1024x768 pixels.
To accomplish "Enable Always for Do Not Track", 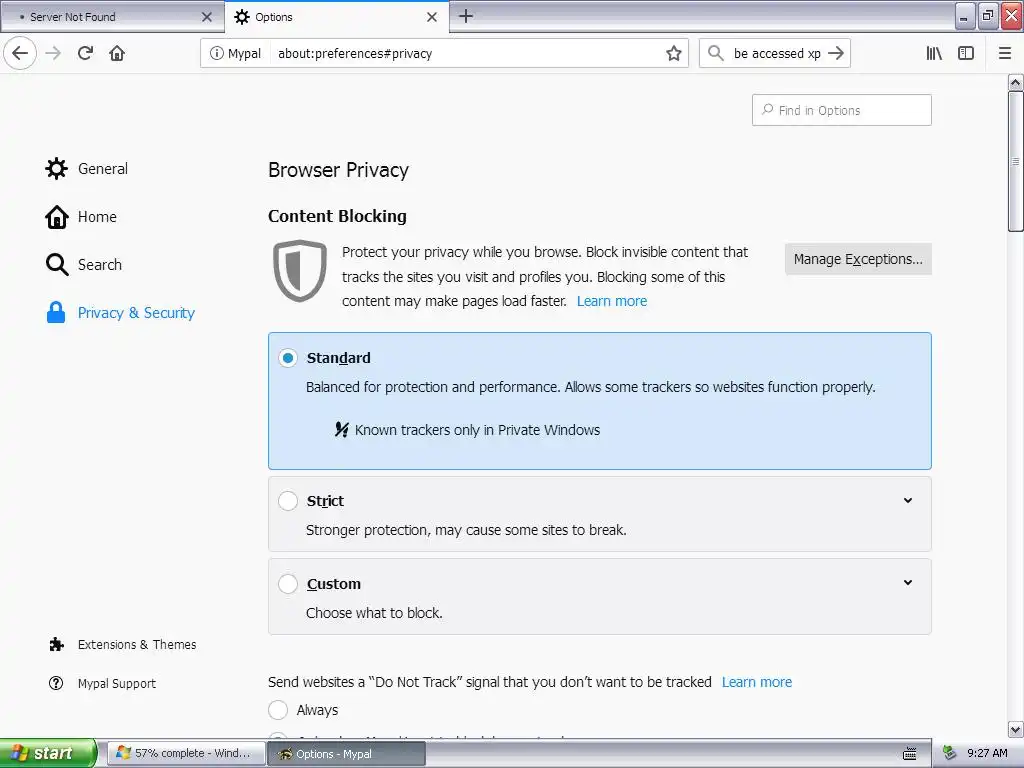I will pos(278,710).
